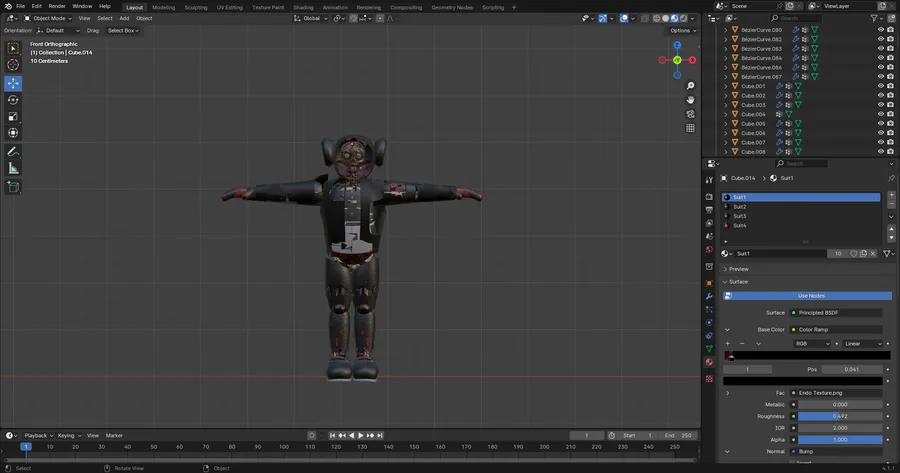Image resolution: width=900 pixels, height=473 pixels.
Task: Hide BézierCurve.080 in viewport via eye icon
Action: coord(881,30)
